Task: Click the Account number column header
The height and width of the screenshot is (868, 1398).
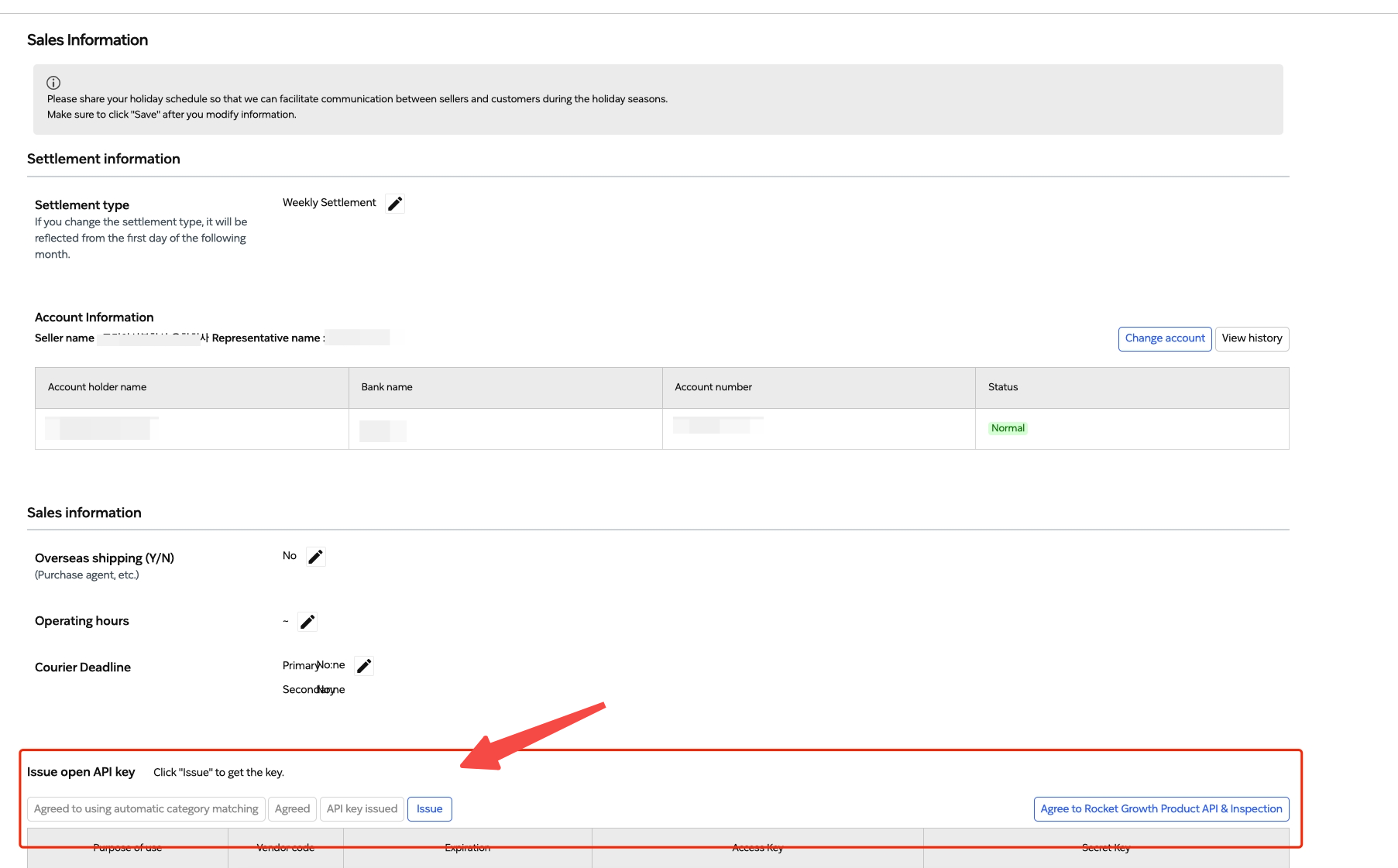Action: pyautogui.click(x=713, y=387)
